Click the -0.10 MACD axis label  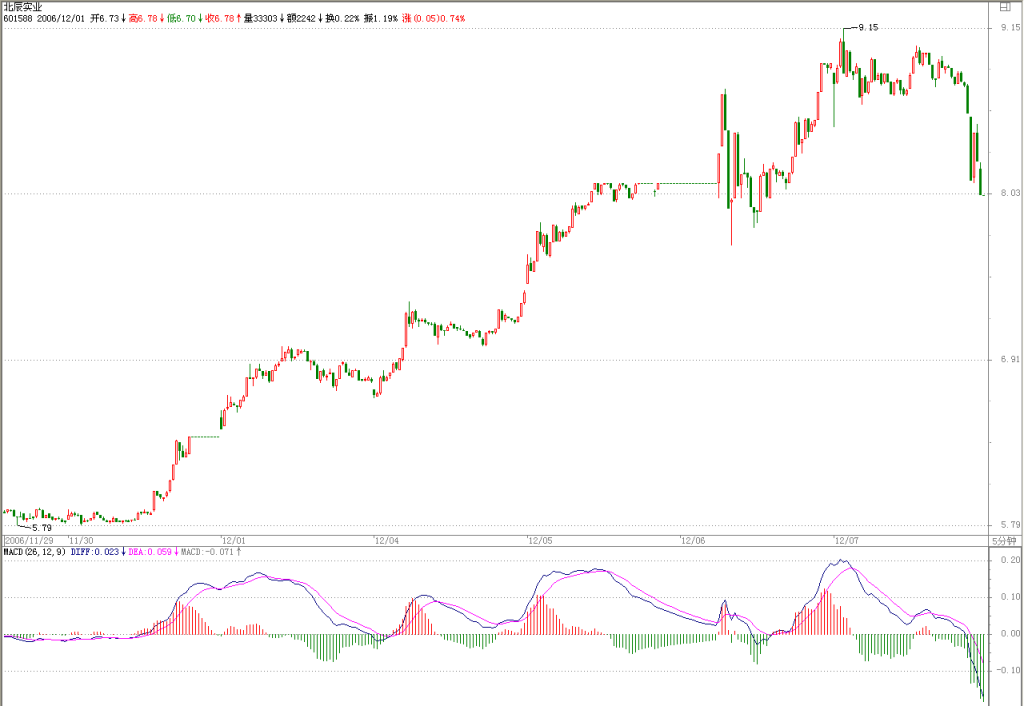point(1008,670)
